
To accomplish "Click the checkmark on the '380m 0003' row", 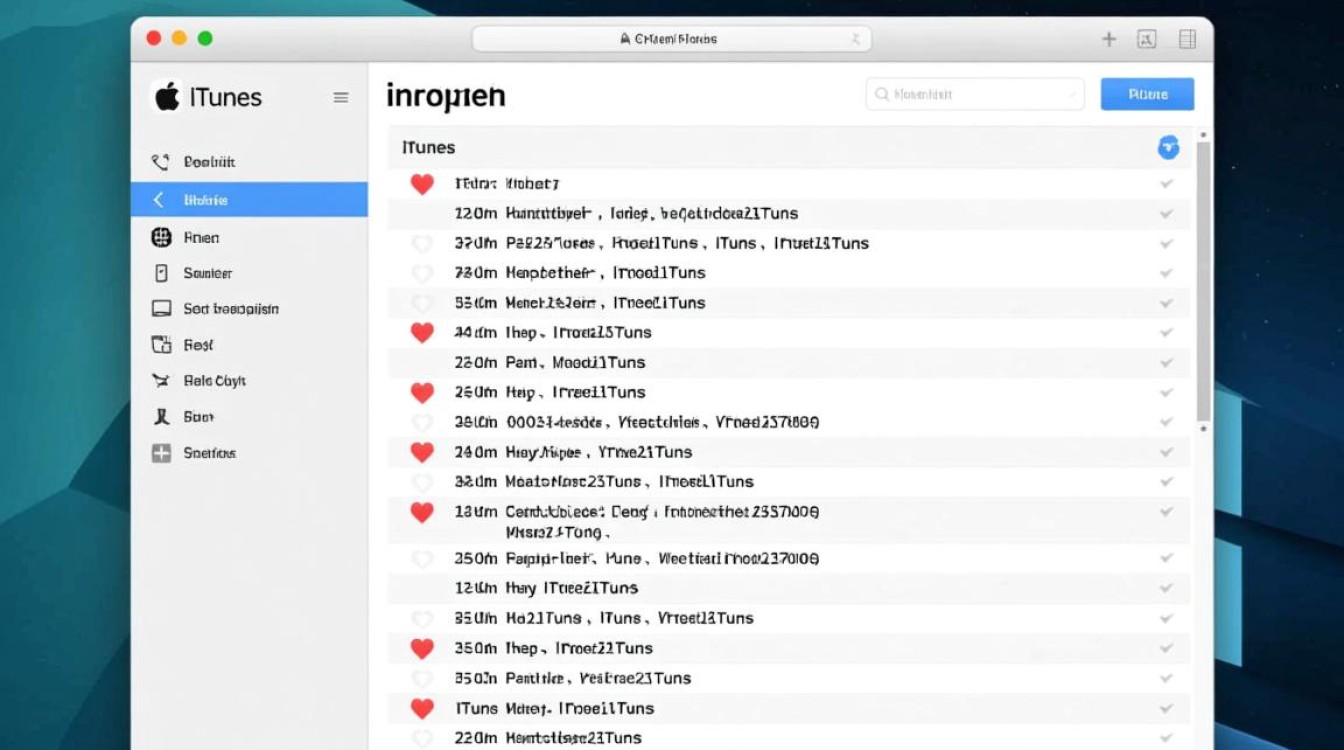I will 1166,422.
